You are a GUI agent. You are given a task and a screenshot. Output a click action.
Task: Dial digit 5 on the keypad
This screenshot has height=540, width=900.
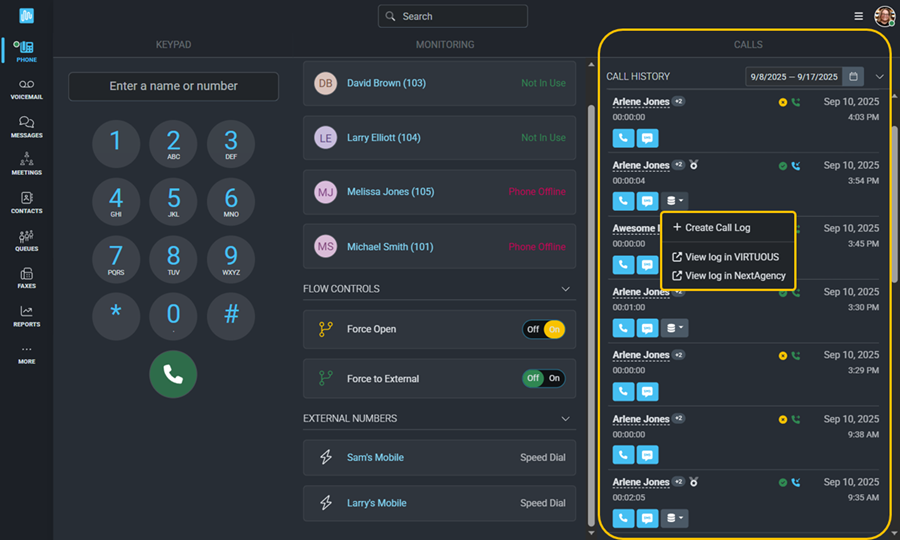[x=173, y=201]
